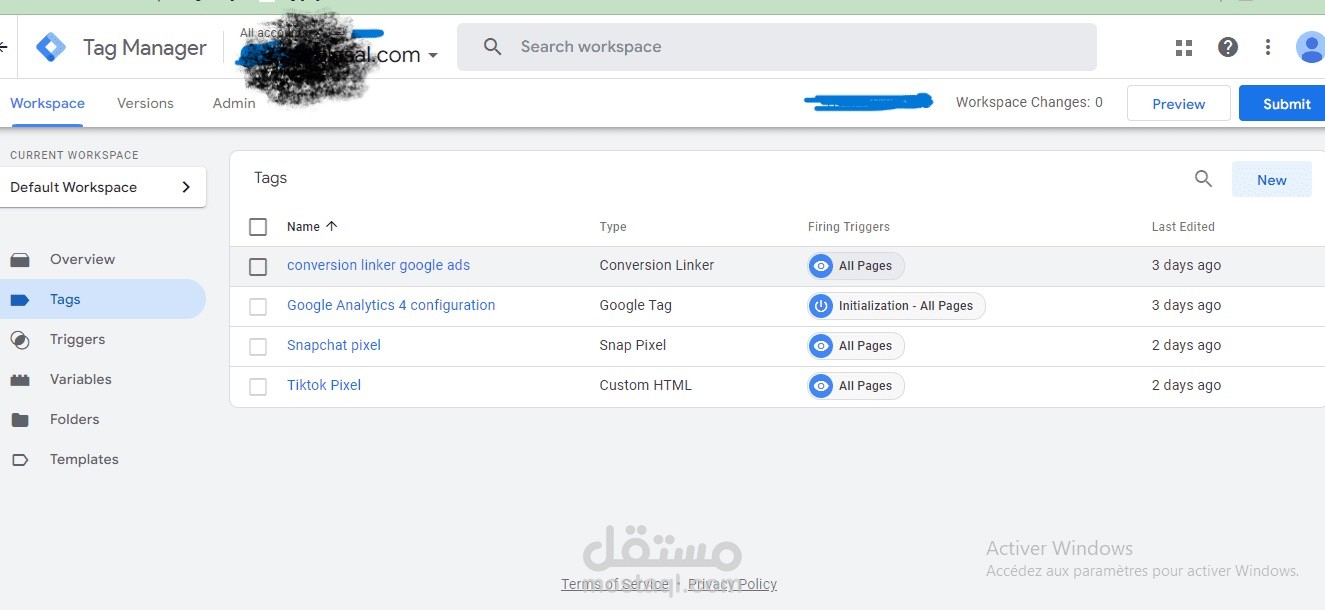The height and width of the screenshot is (610, 1325).
Task: Check the conversion linker google ads row
Action: 258,267
